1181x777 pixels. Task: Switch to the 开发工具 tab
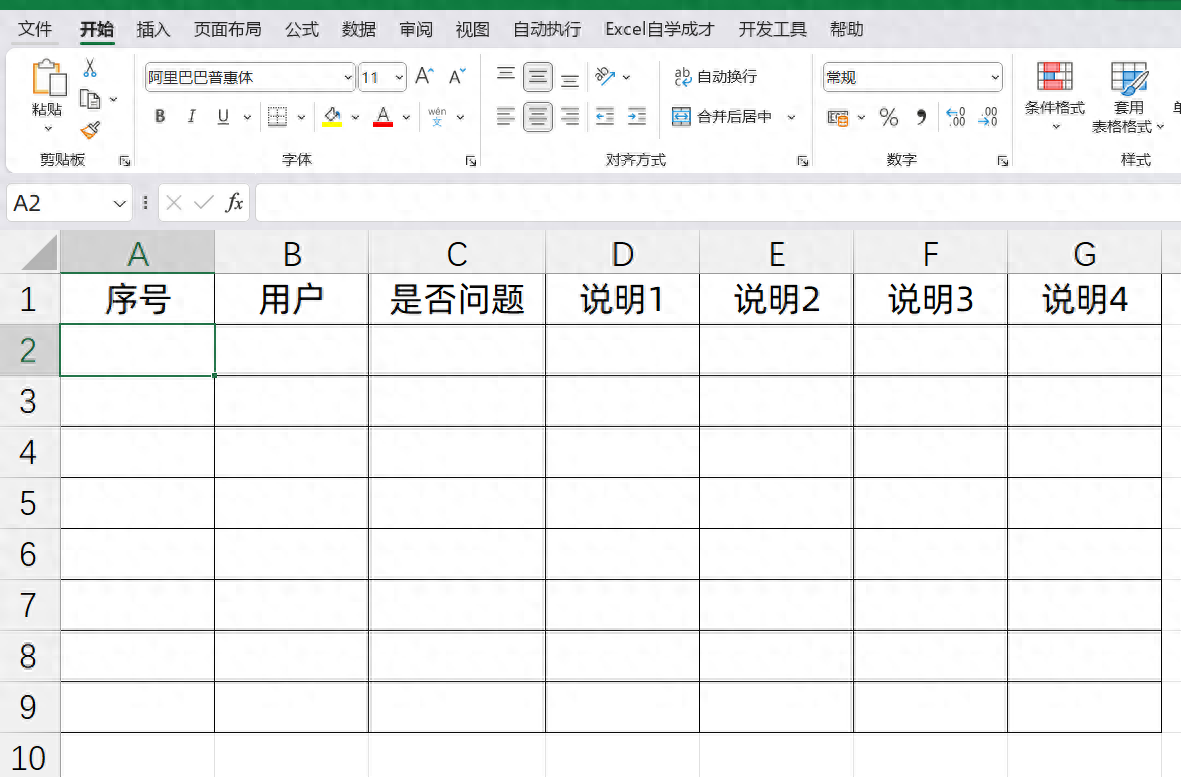click(x=772, y=29)
